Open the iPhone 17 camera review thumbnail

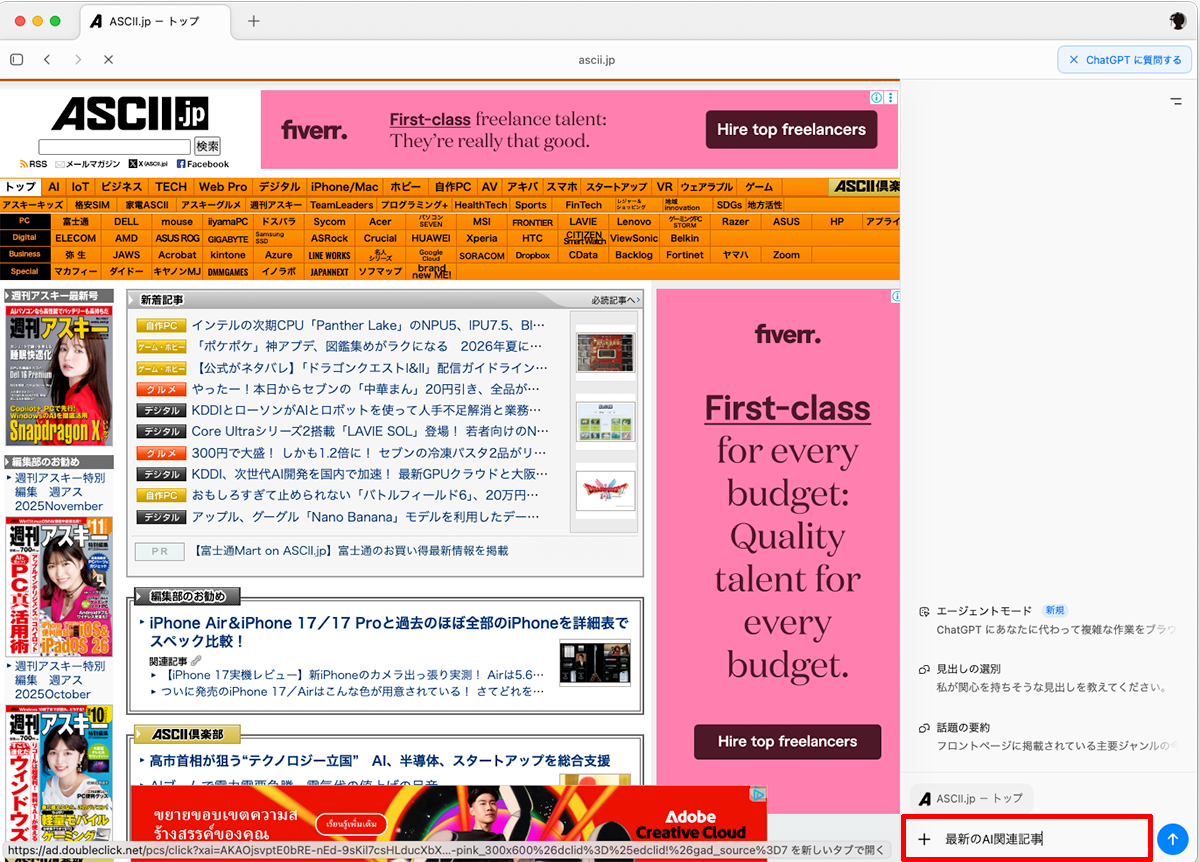(595, 662)
